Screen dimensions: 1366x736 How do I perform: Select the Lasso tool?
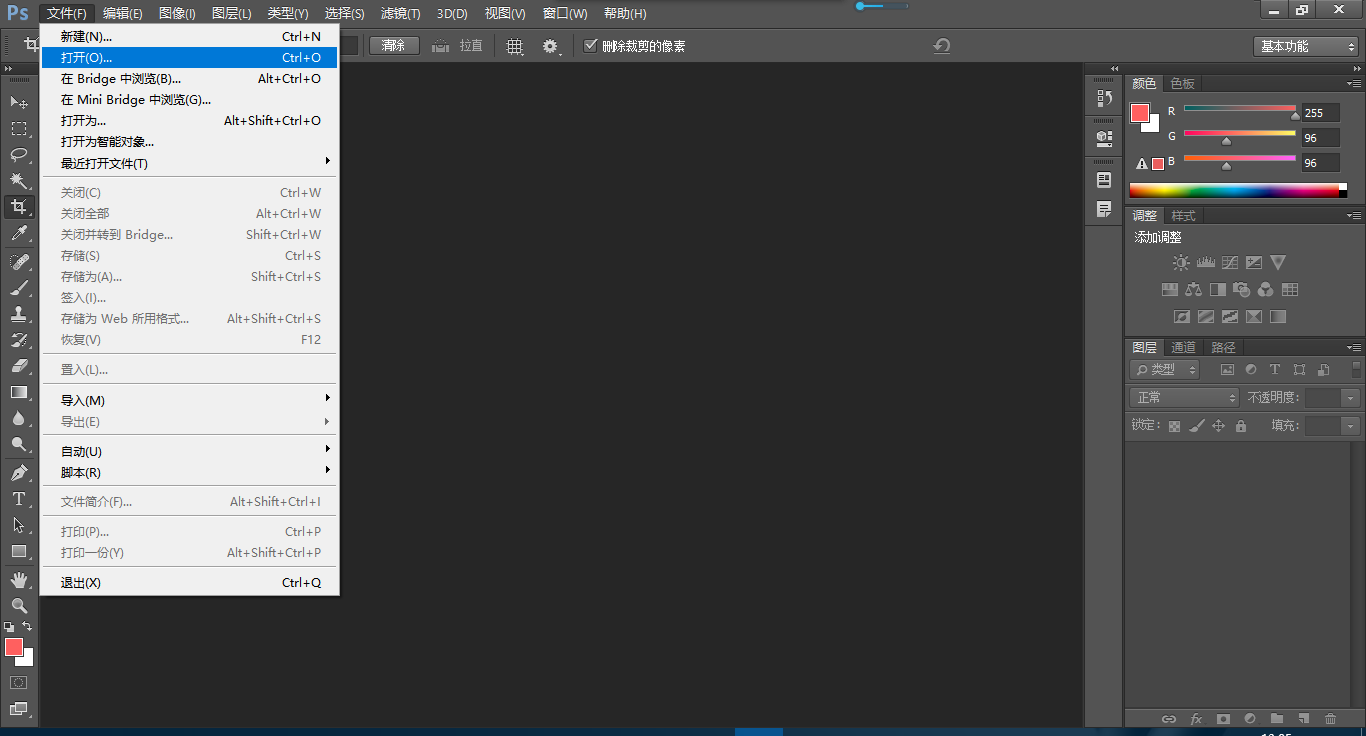point(19,155)
